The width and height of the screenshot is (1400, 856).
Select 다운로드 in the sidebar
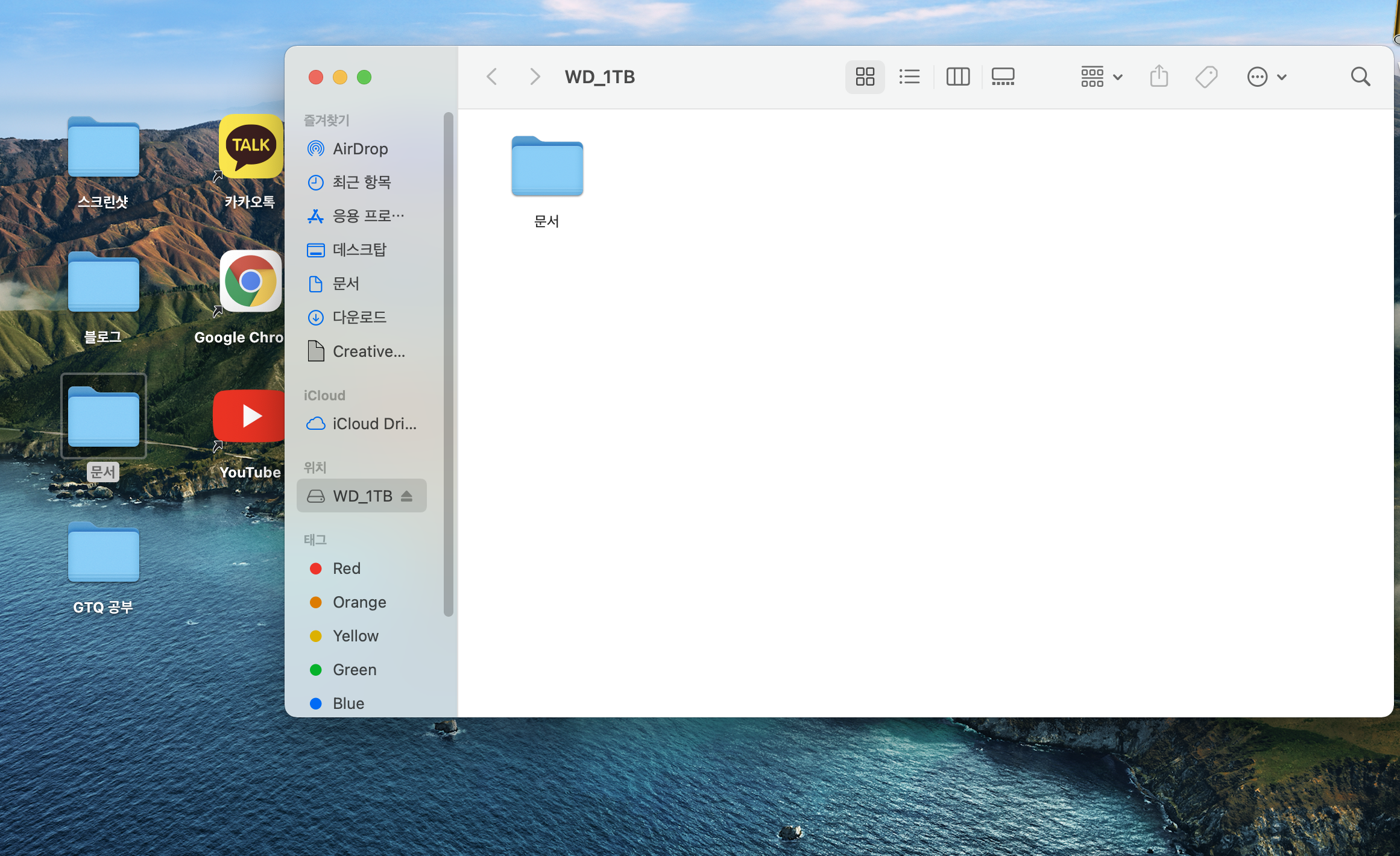pyautogui.click(x=359, y=317)
